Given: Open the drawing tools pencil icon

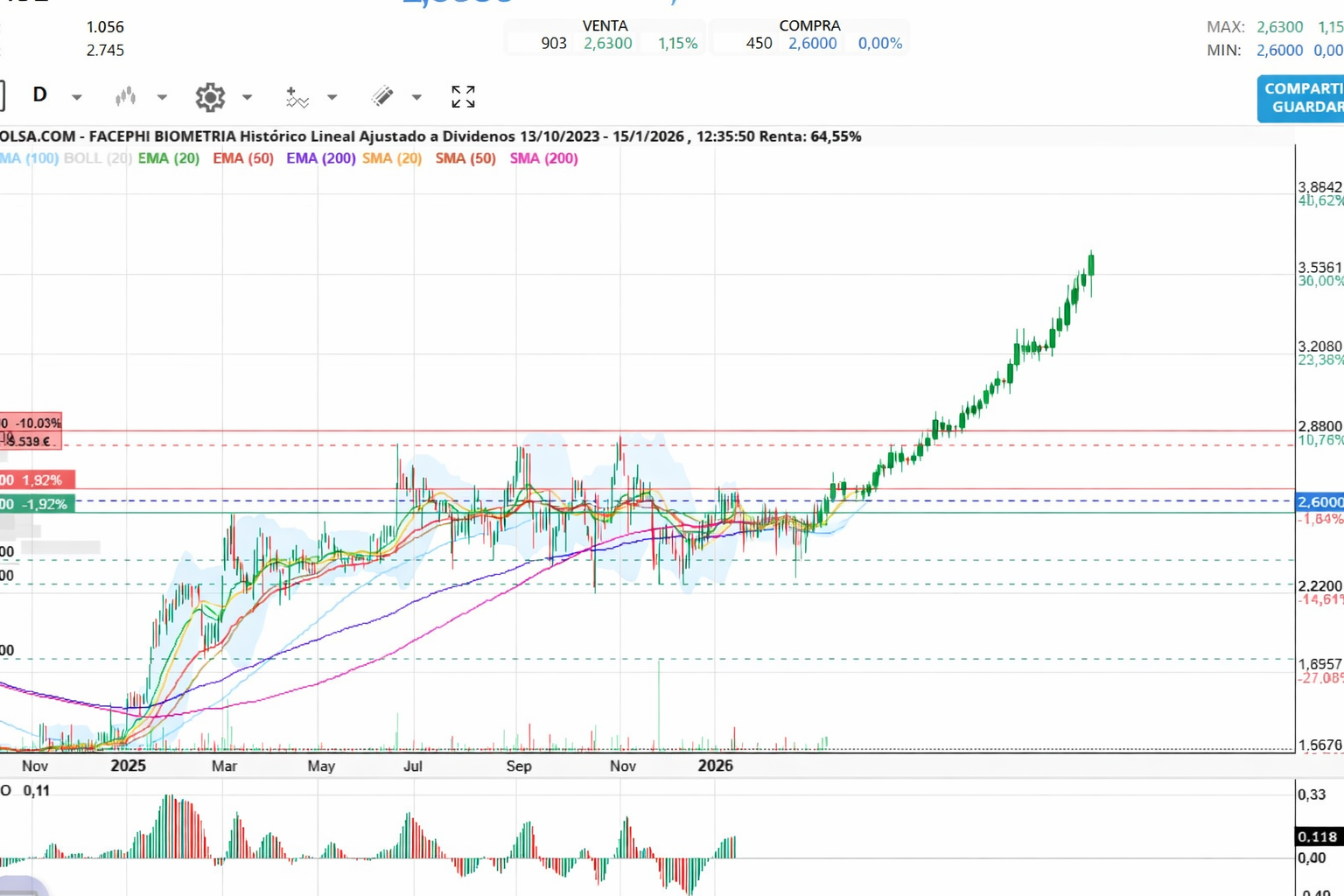Looking at the screenshot, I should pos(381,97).
